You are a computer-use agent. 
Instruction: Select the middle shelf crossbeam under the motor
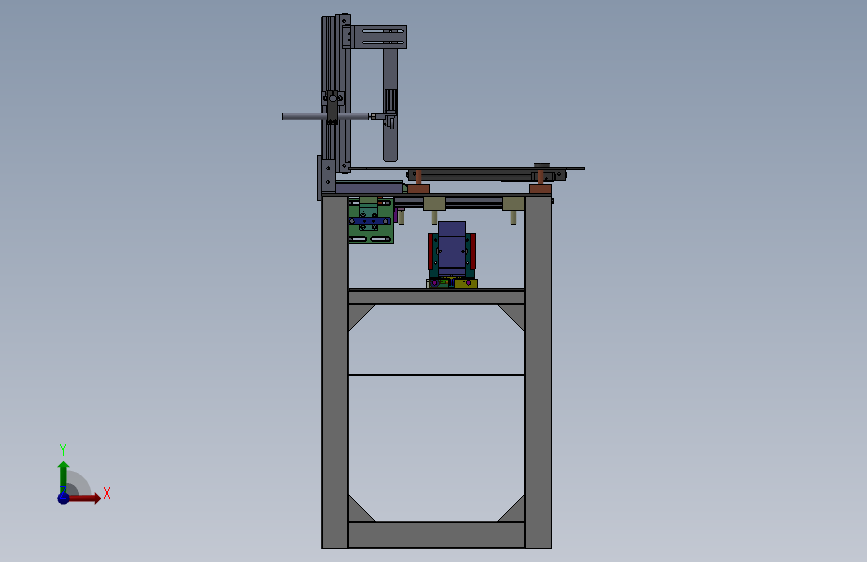pyautogui.click(x=436, y=297)
